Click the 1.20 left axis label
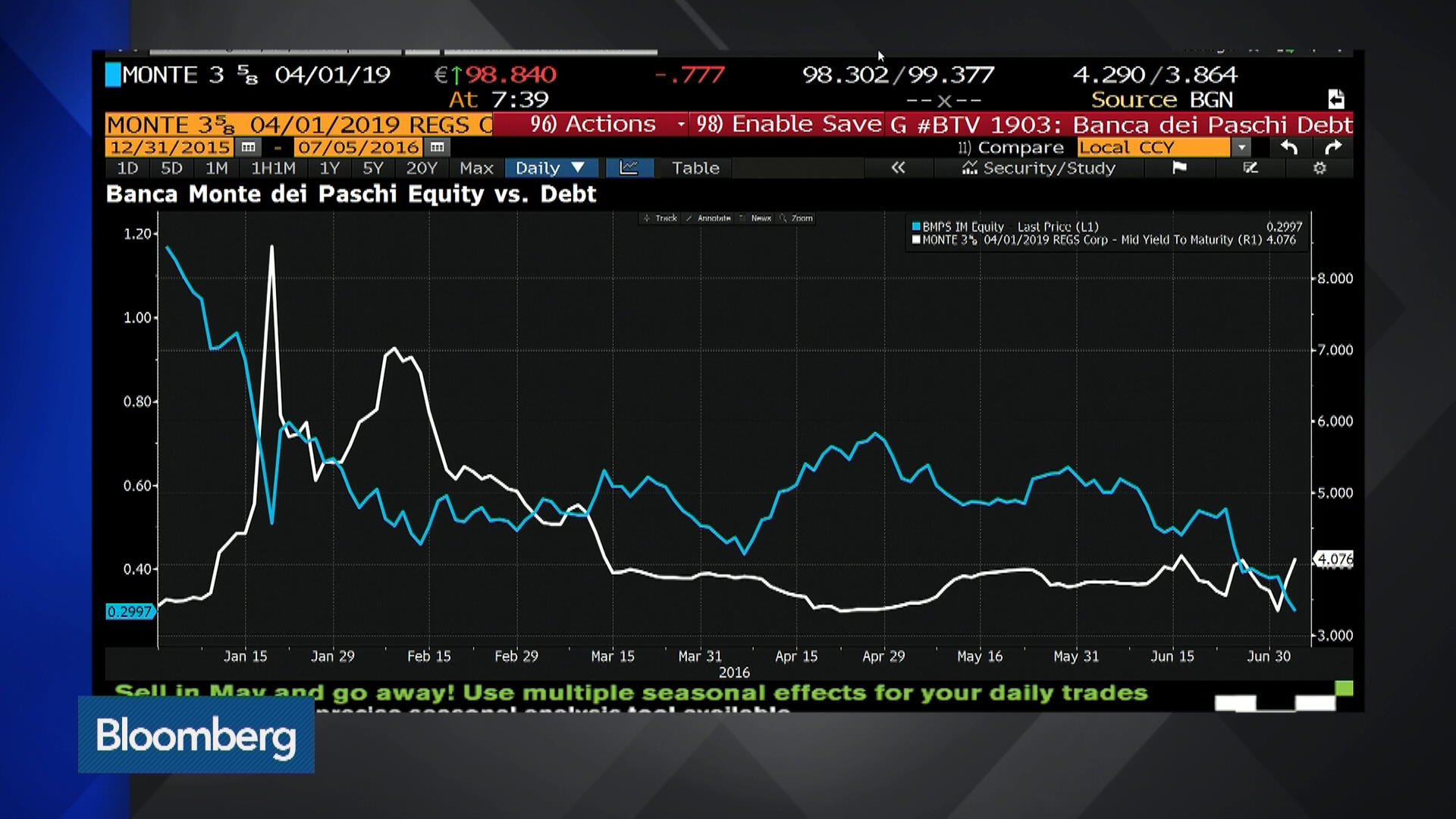This screenshot has width=1456, height=819. [x=138, y=234]
